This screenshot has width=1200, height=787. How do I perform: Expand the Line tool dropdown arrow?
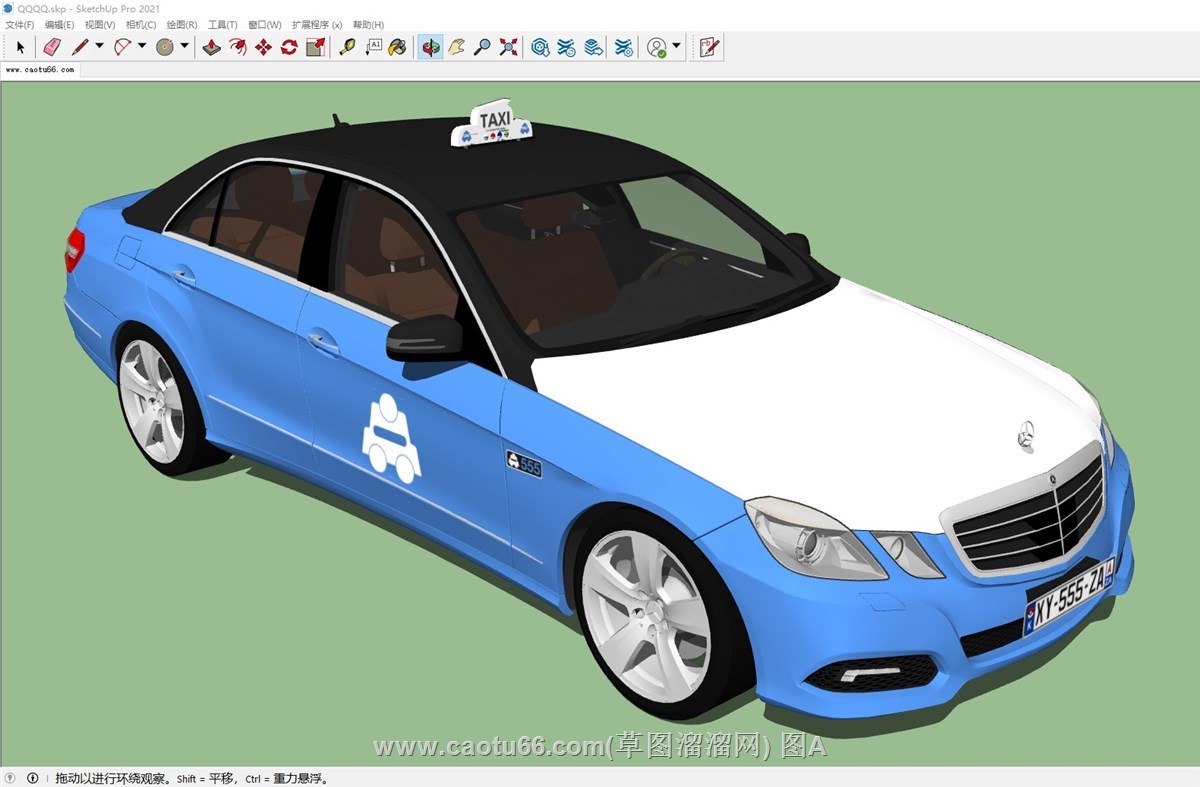pyautogui.click(x=99, y=46)
